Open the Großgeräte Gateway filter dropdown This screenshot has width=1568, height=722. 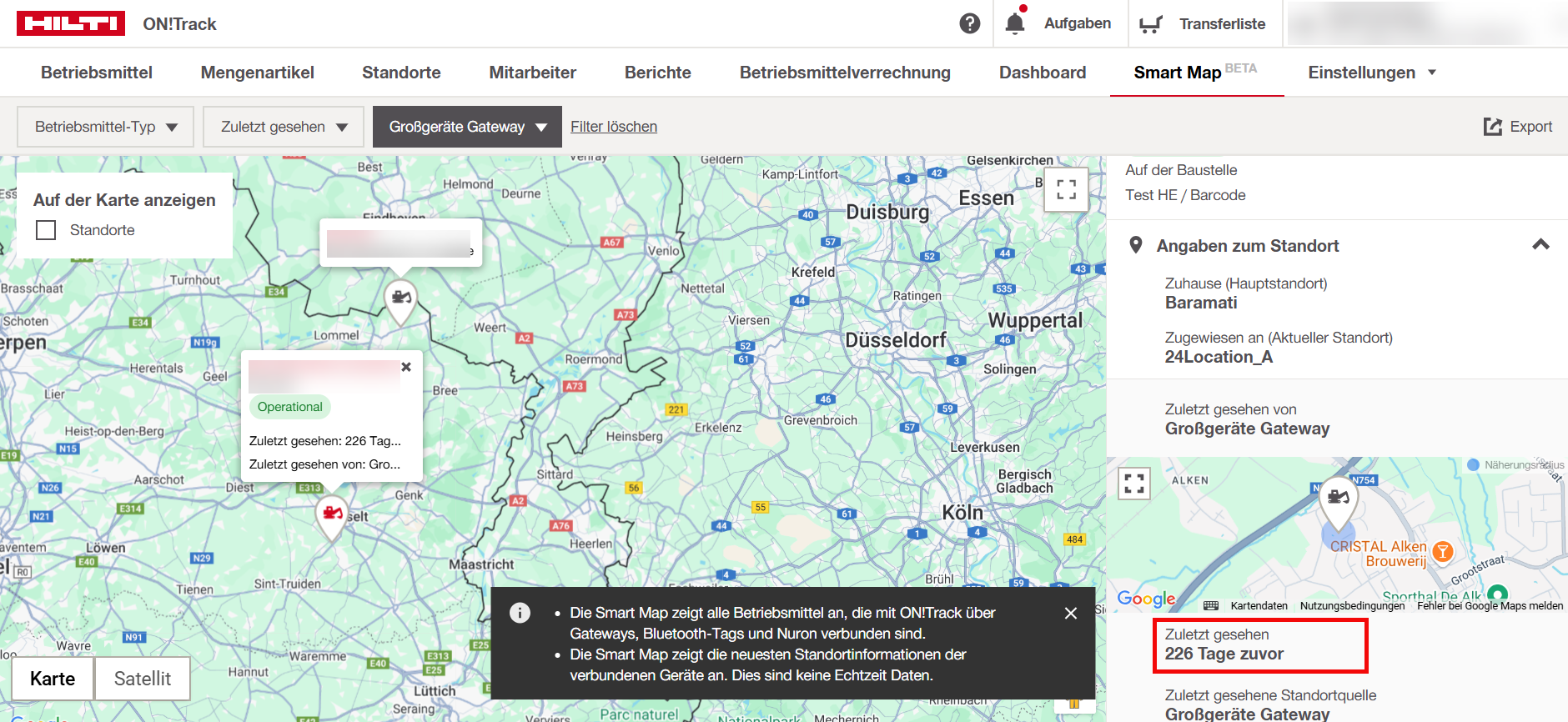[x=467, y=127]
